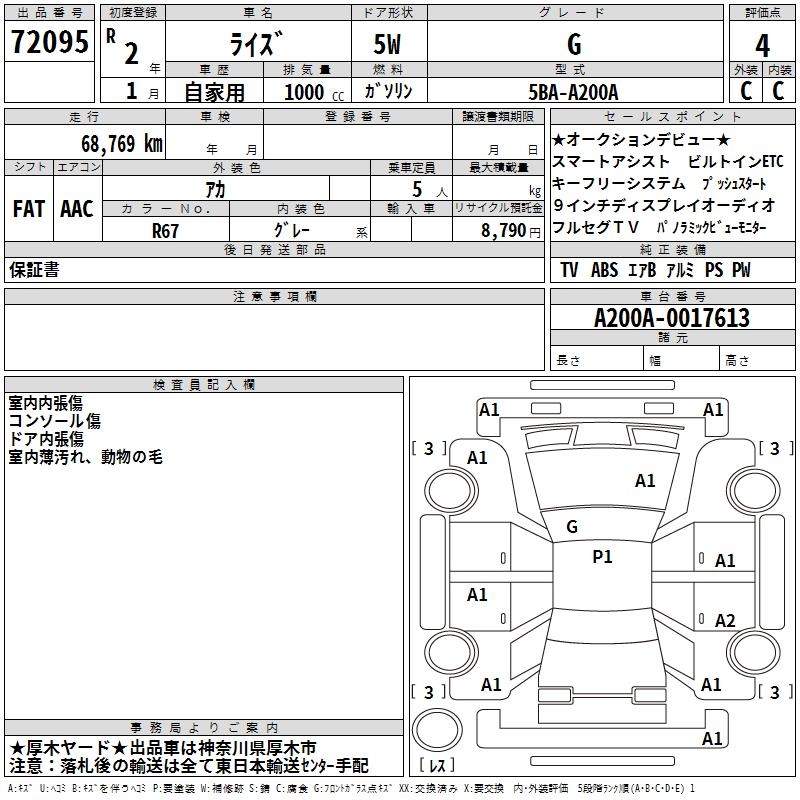
Task: Select the overall score 4 under 評価点
Action: [762, 46]
